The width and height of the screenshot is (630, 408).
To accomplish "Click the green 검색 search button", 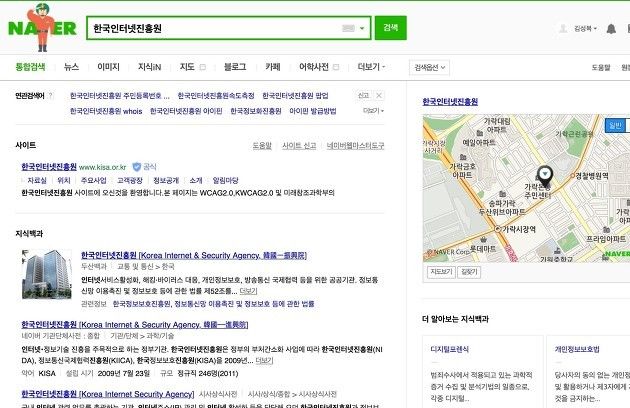I will coord(391,28).
